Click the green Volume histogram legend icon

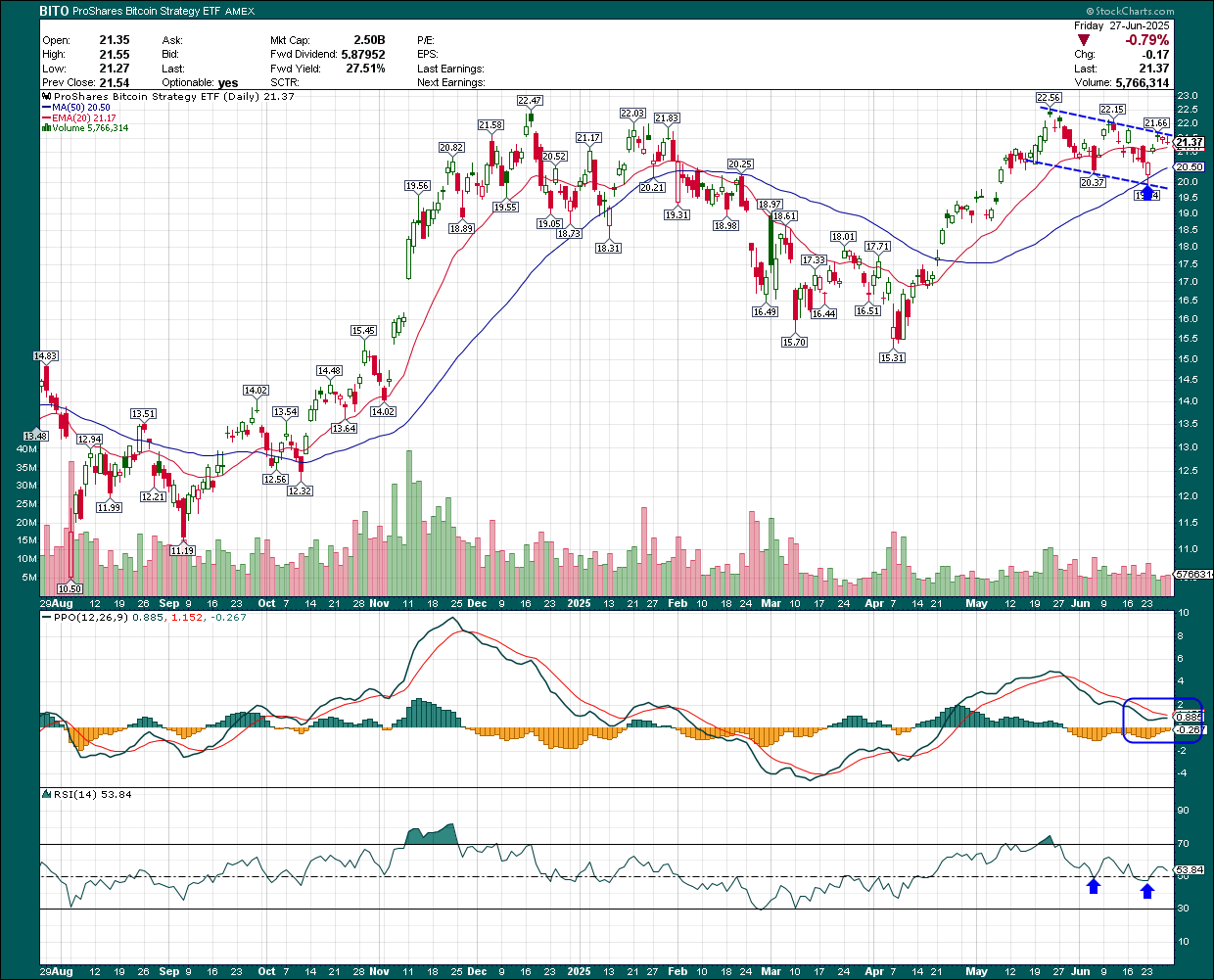[45, 127]
